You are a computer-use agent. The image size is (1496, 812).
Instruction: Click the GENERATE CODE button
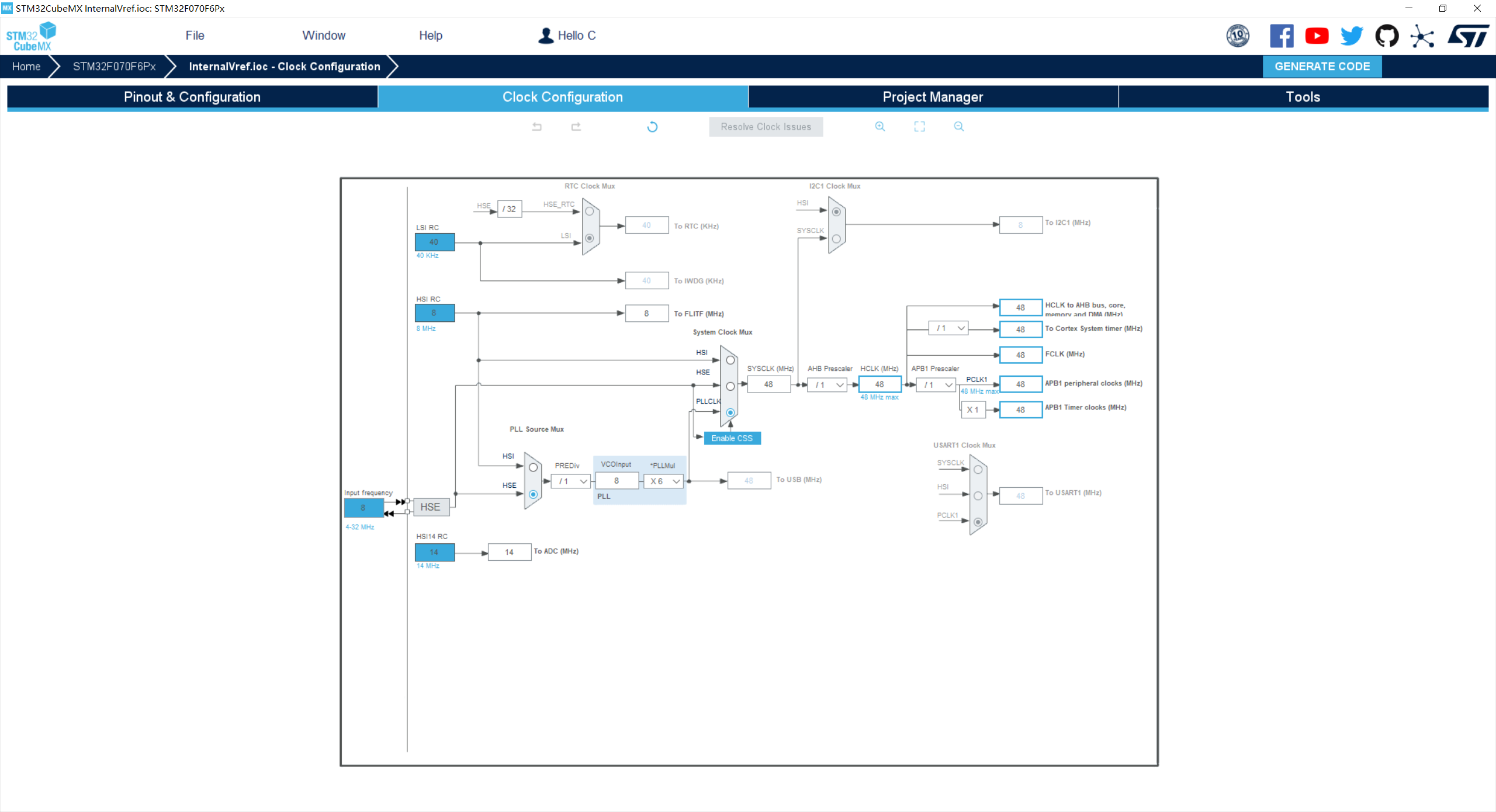pos(1322,67)
